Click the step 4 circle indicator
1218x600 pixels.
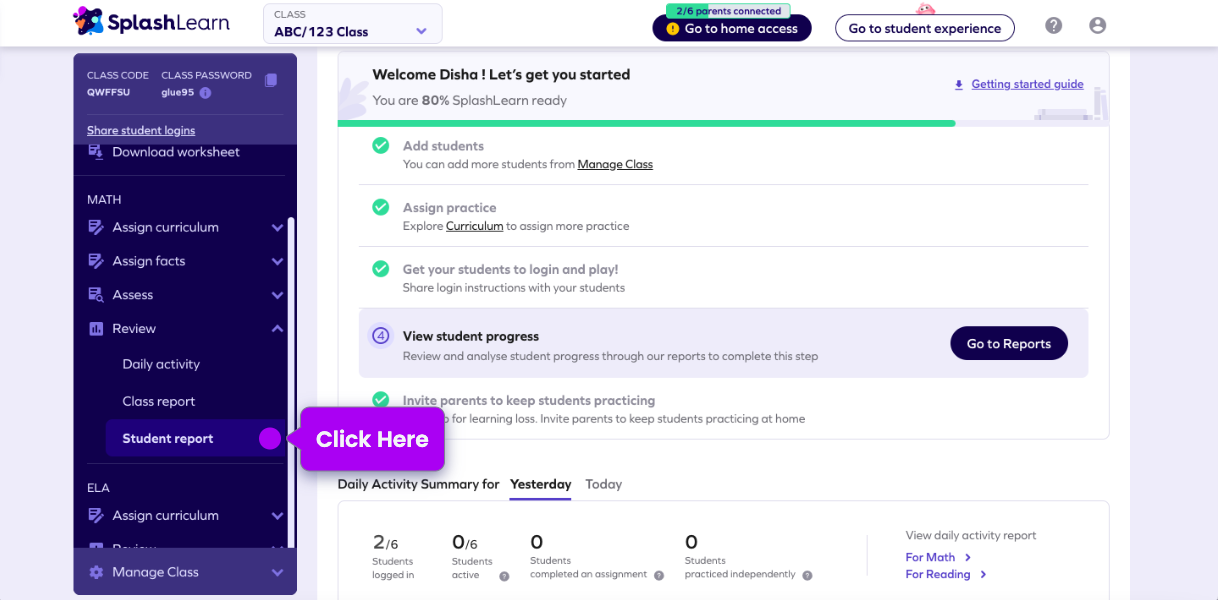[x=380, y=336]
